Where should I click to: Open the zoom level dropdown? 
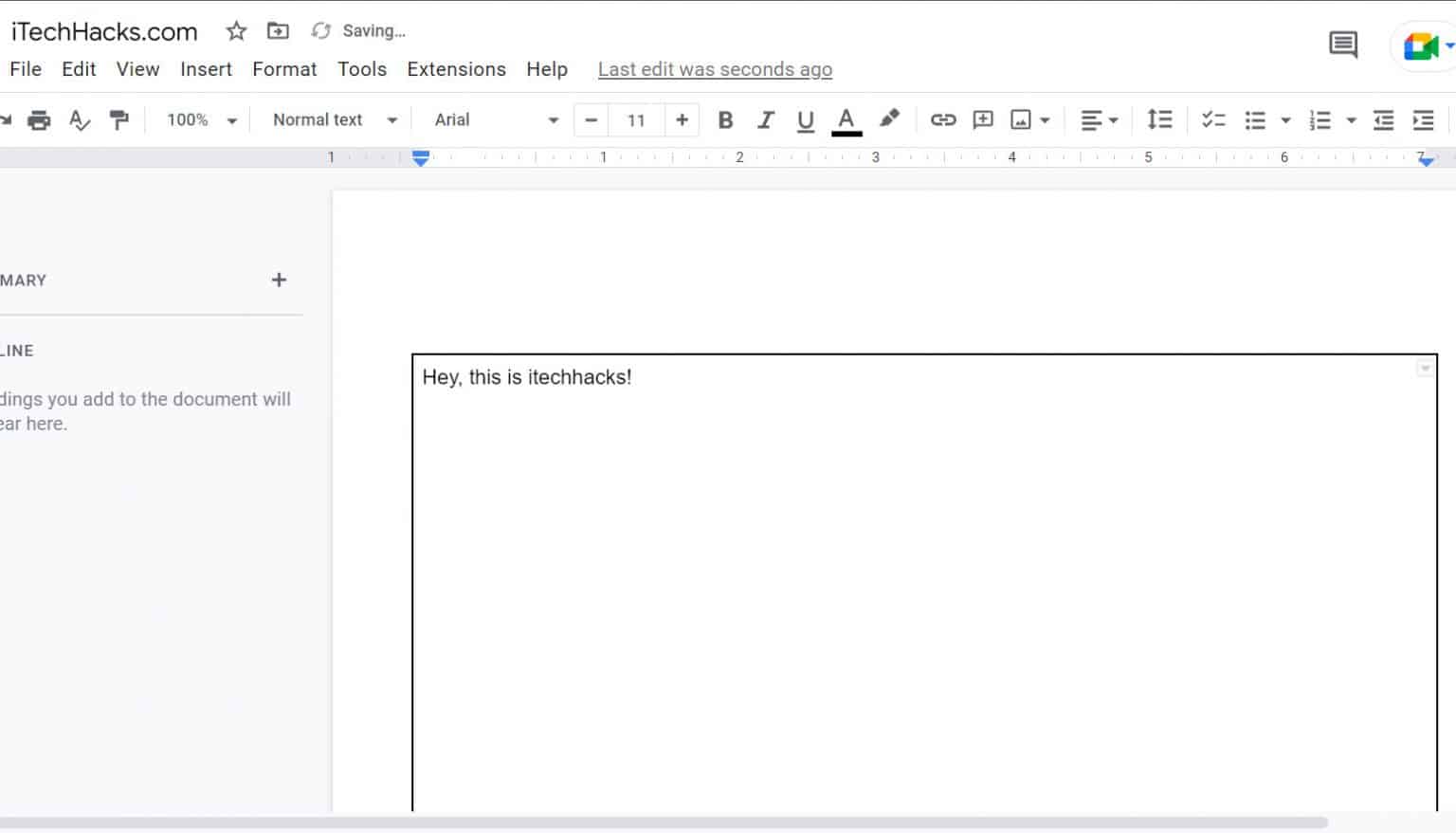tap(197, 119)
